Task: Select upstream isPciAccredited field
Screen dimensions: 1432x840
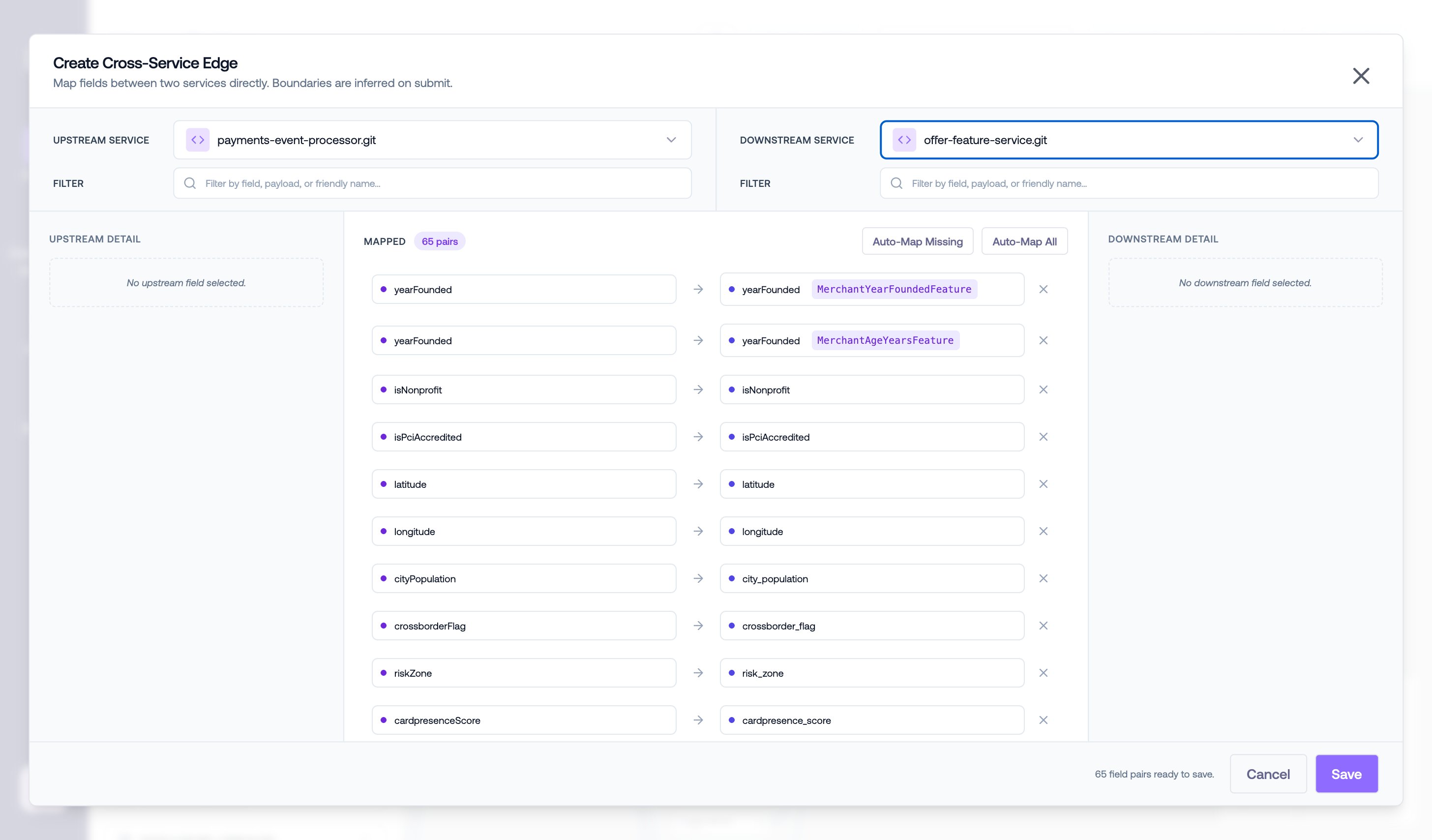Action: 524,437
